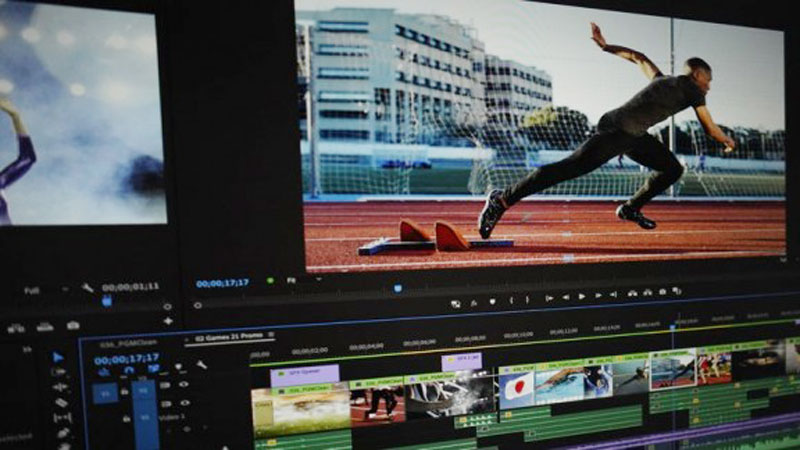Toggle the upper video track eye visibility
The height and width of the screenshot is (450, 800).
[184, 384]
